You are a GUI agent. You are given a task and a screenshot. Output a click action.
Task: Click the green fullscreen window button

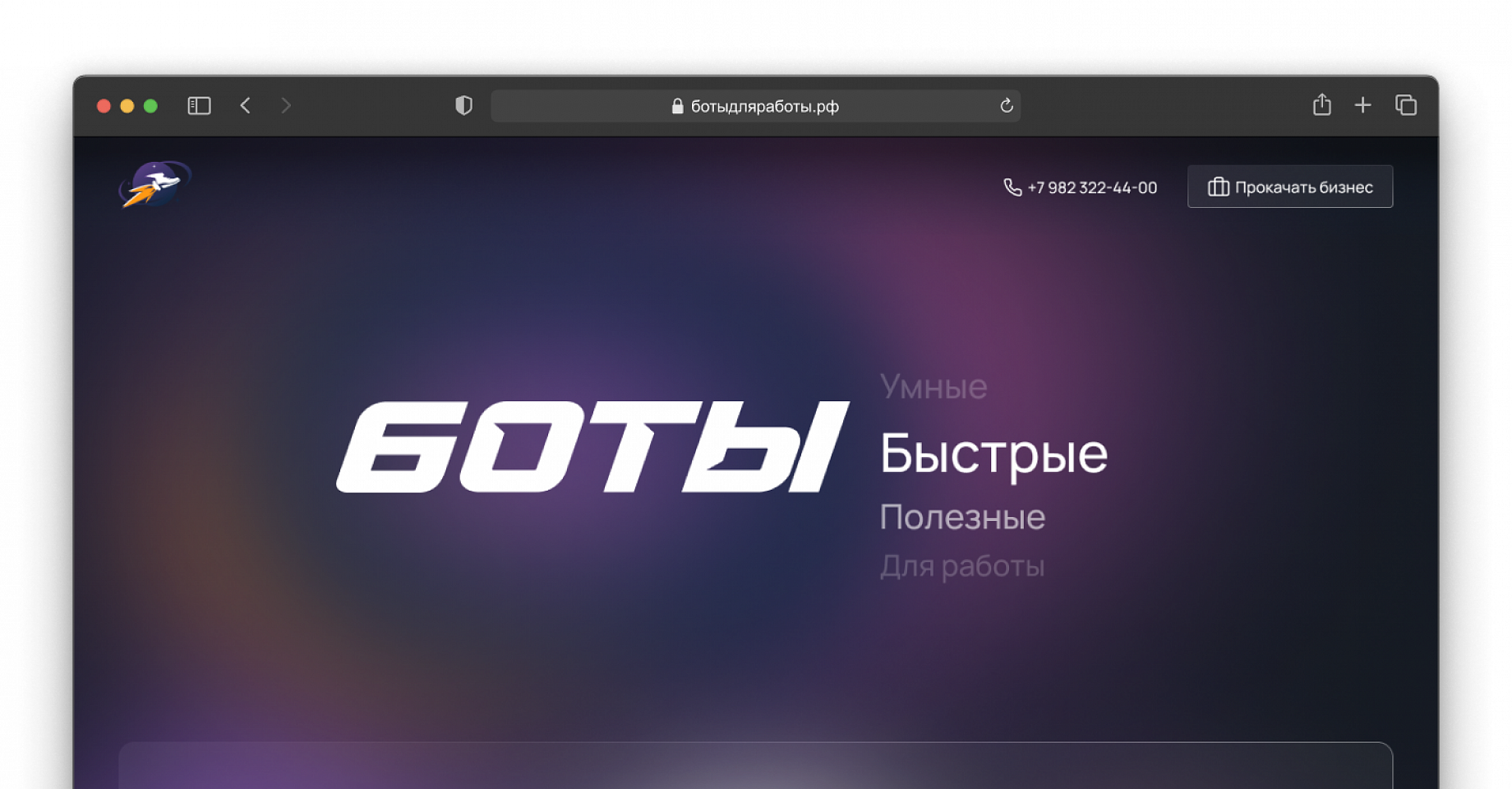click(x=150, y=106)
